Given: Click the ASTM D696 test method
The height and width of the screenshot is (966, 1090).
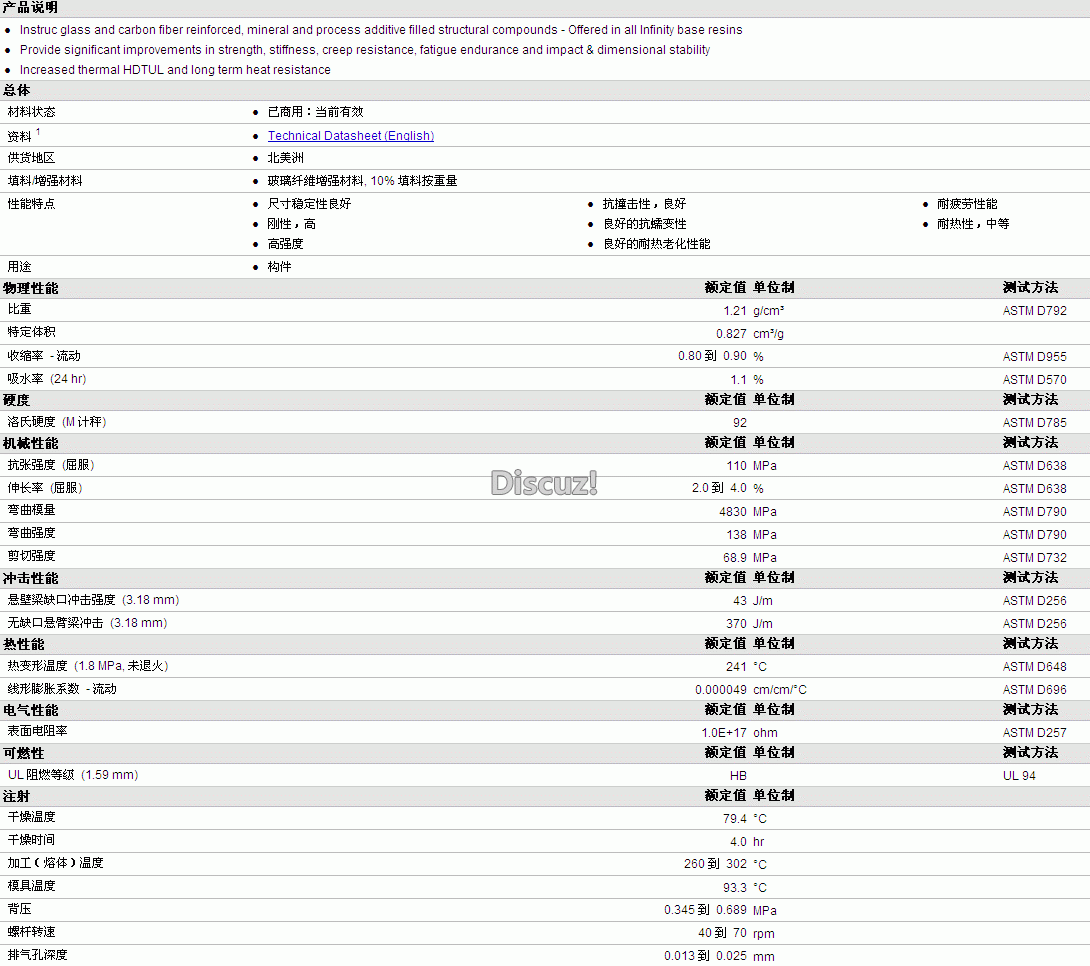Looking at the screenshot, I should pos(1034,689).
